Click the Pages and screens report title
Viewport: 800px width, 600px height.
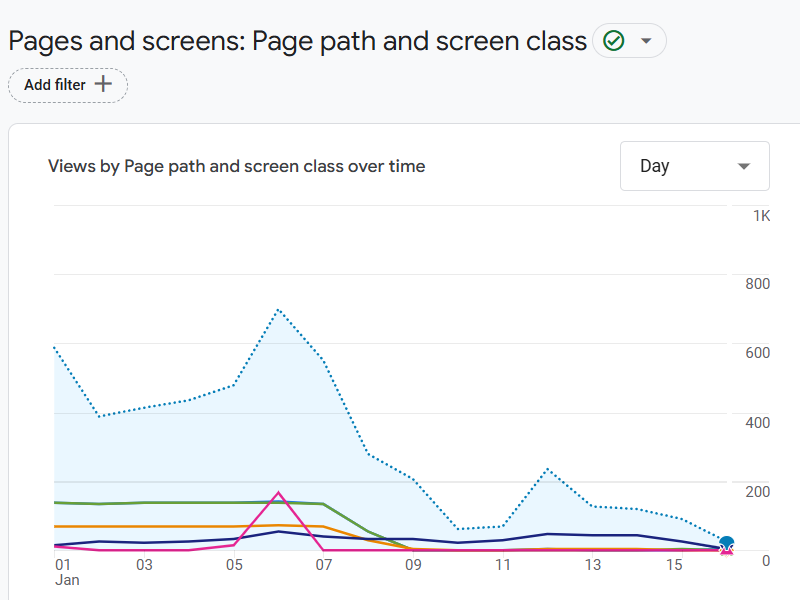[x=297, y=41]
